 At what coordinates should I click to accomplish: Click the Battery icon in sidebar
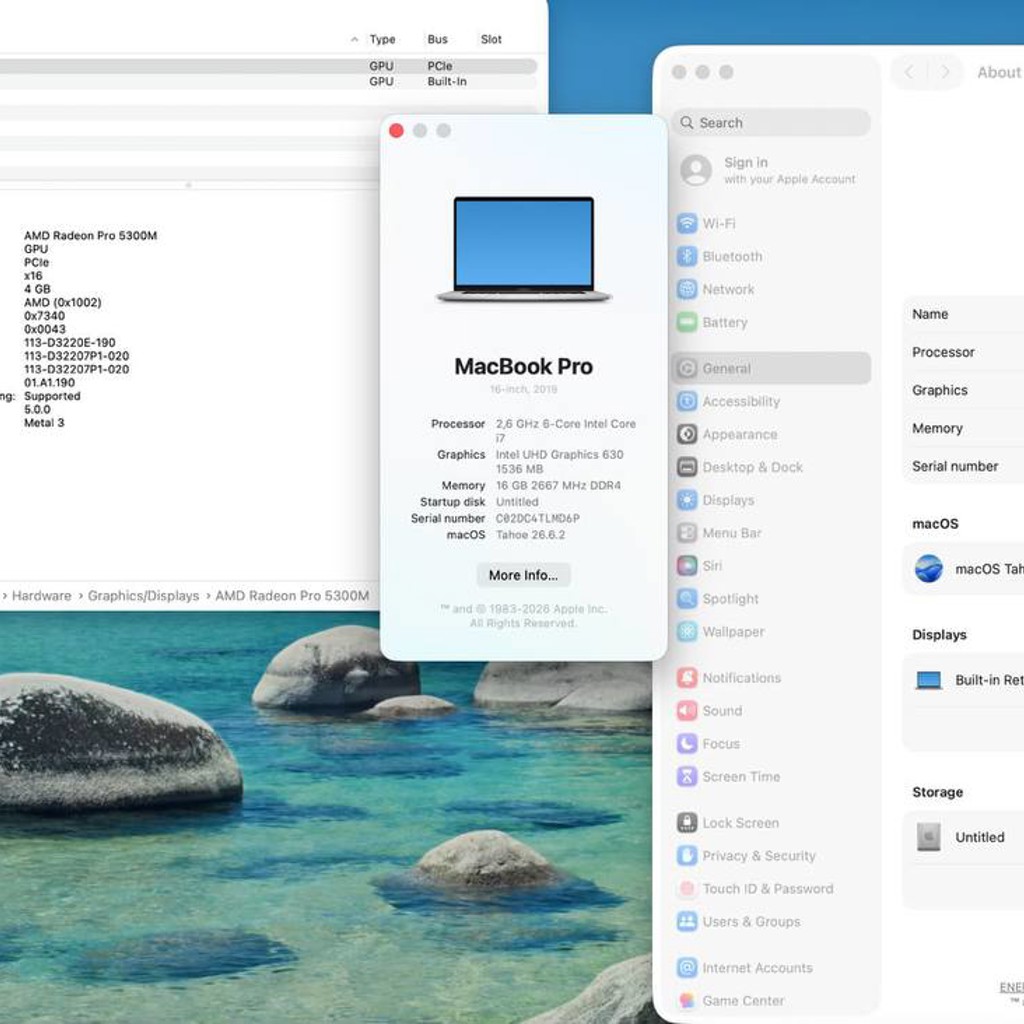687,322
